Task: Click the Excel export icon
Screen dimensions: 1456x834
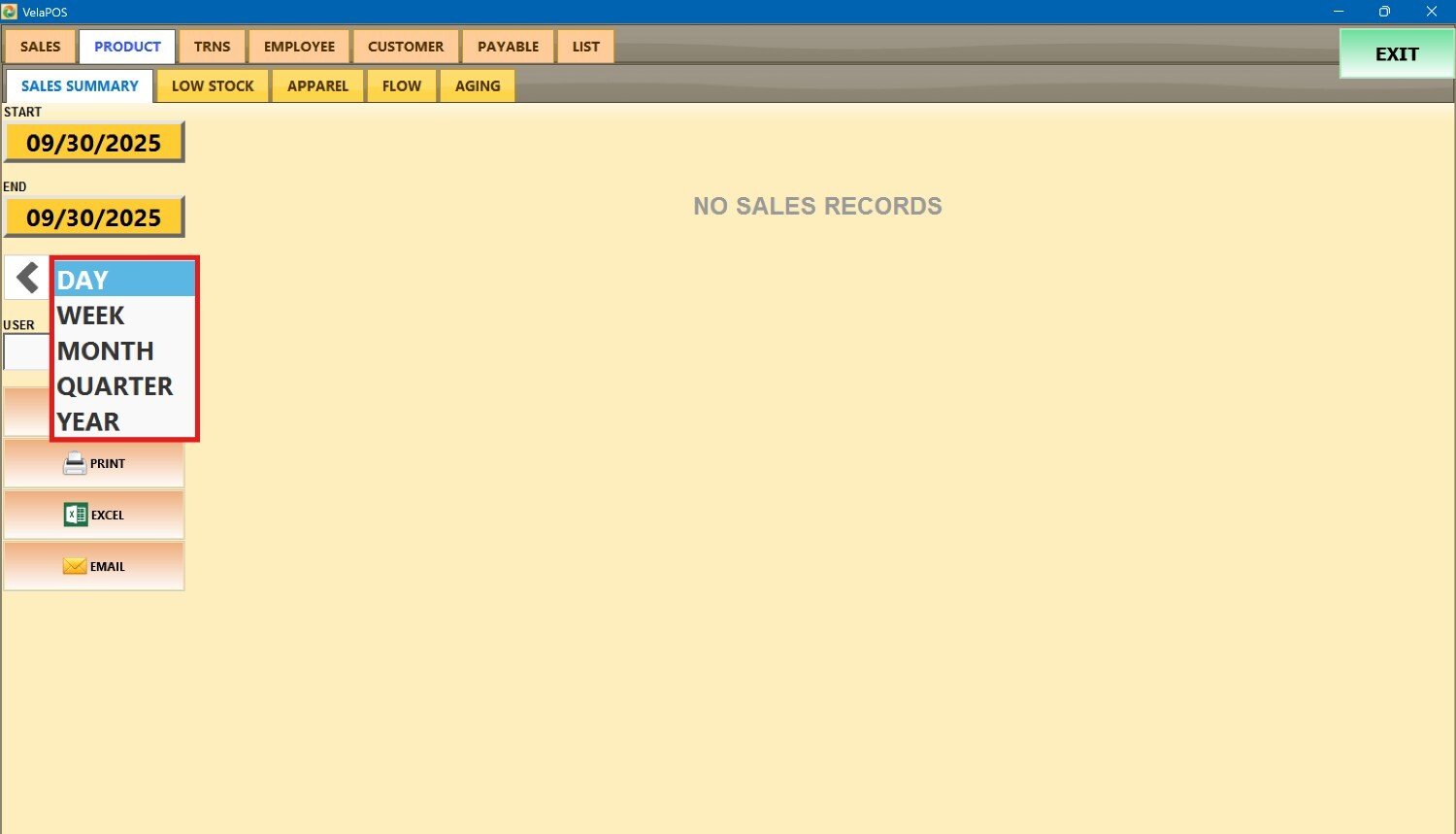Action: coord(75,516)
